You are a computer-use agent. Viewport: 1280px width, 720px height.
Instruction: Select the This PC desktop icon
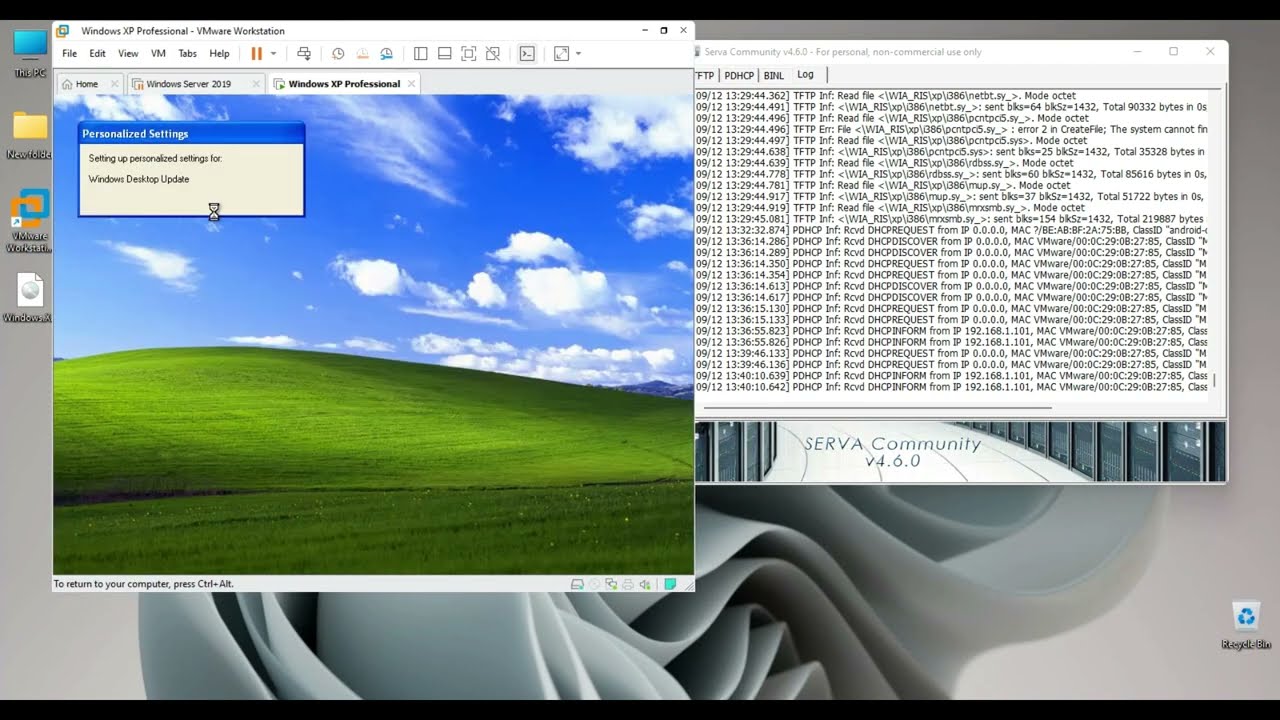coord(30,54)
